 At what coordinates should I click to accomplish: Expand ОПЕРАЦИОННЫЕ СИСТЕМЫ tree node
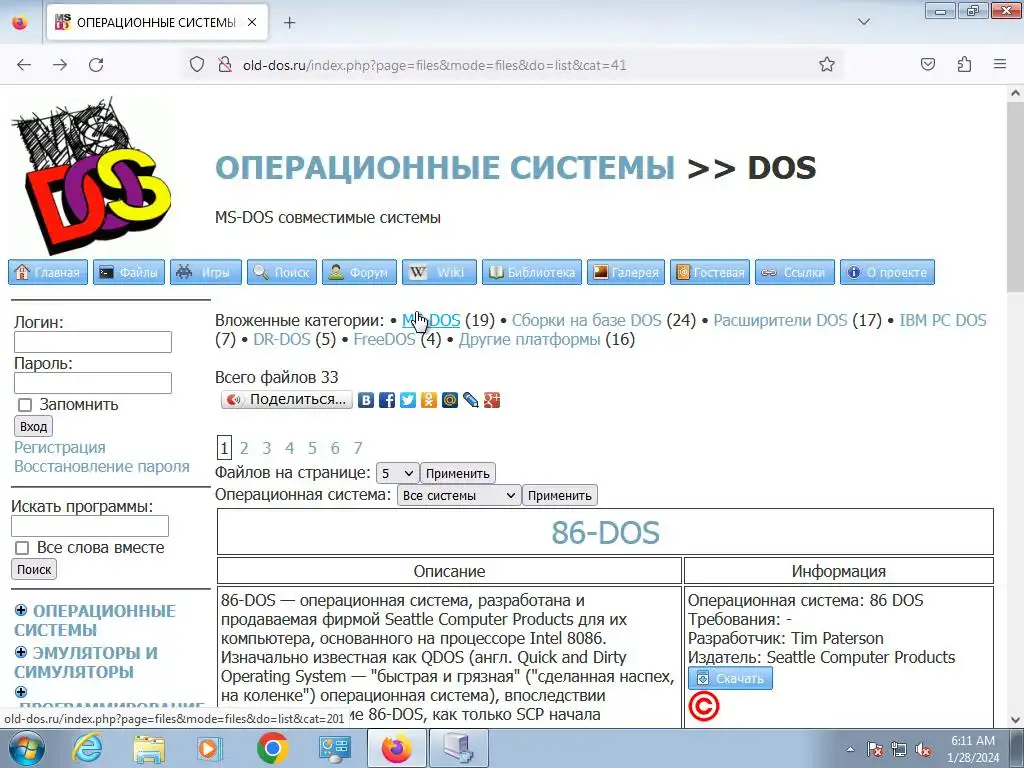point(21,610)
